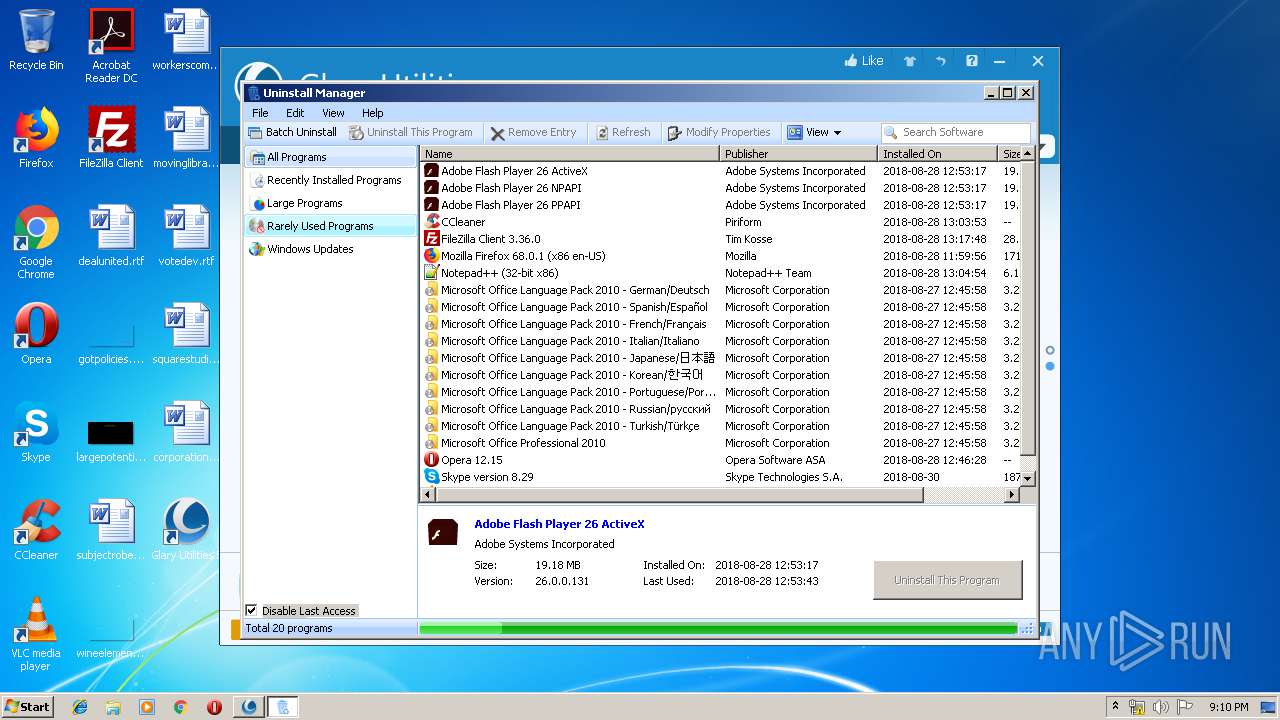Click horizontal scrollbar right arrow
This screenshot has height=720, width=1280.
tap(1012, 494)
